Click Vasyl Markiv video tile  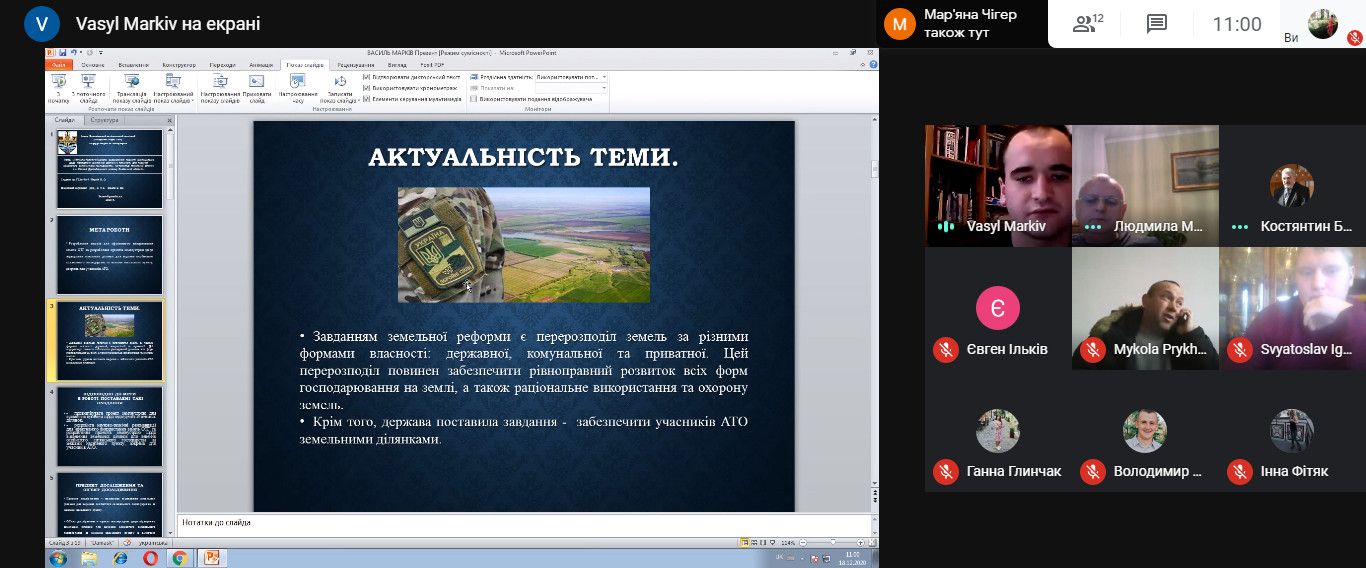[x=997, y=185]
